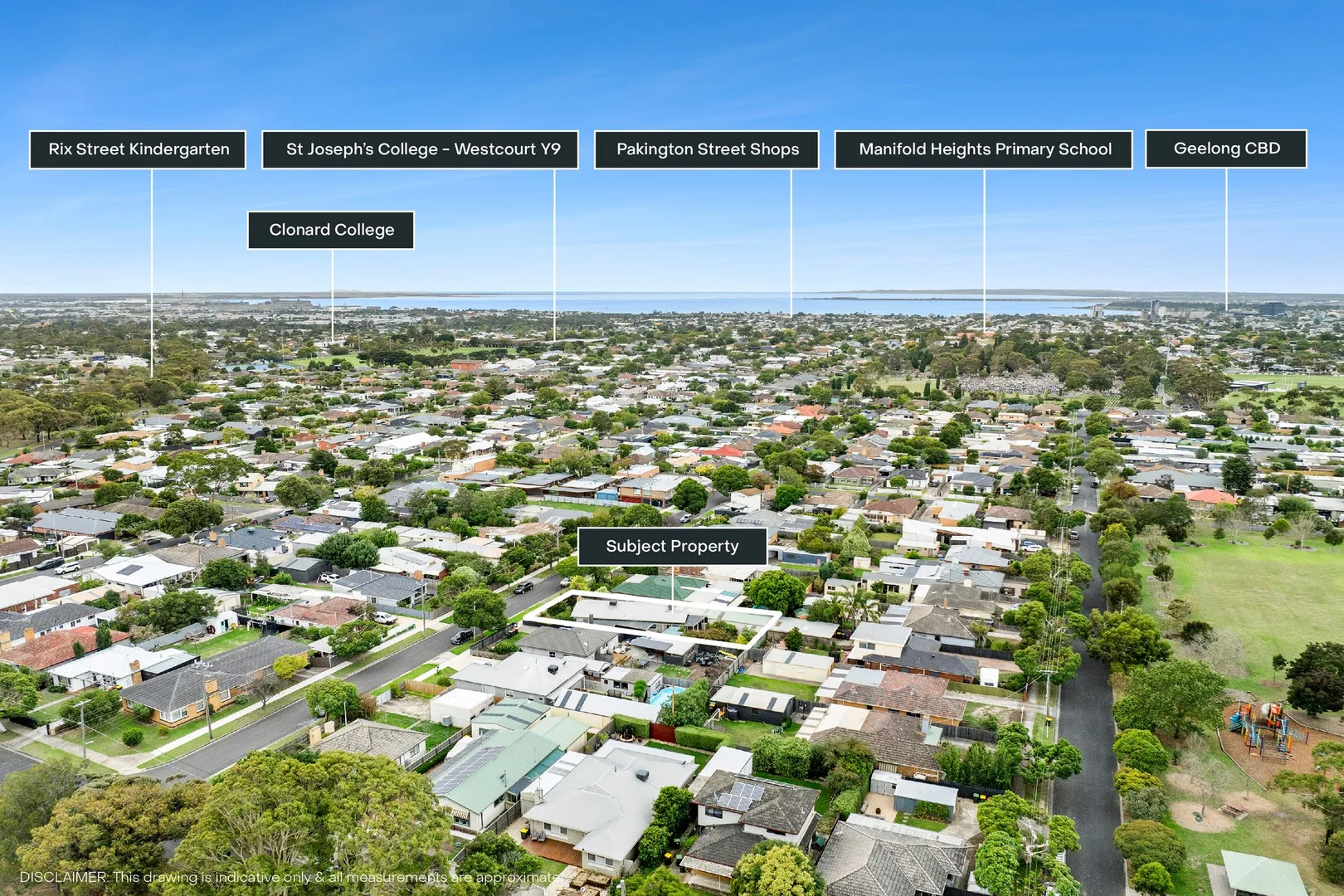Image resolution: width=1344 pixels, height=896 pixels.
Task: Click the Rix Street Kindergarten label
Action: click(137, 149)
